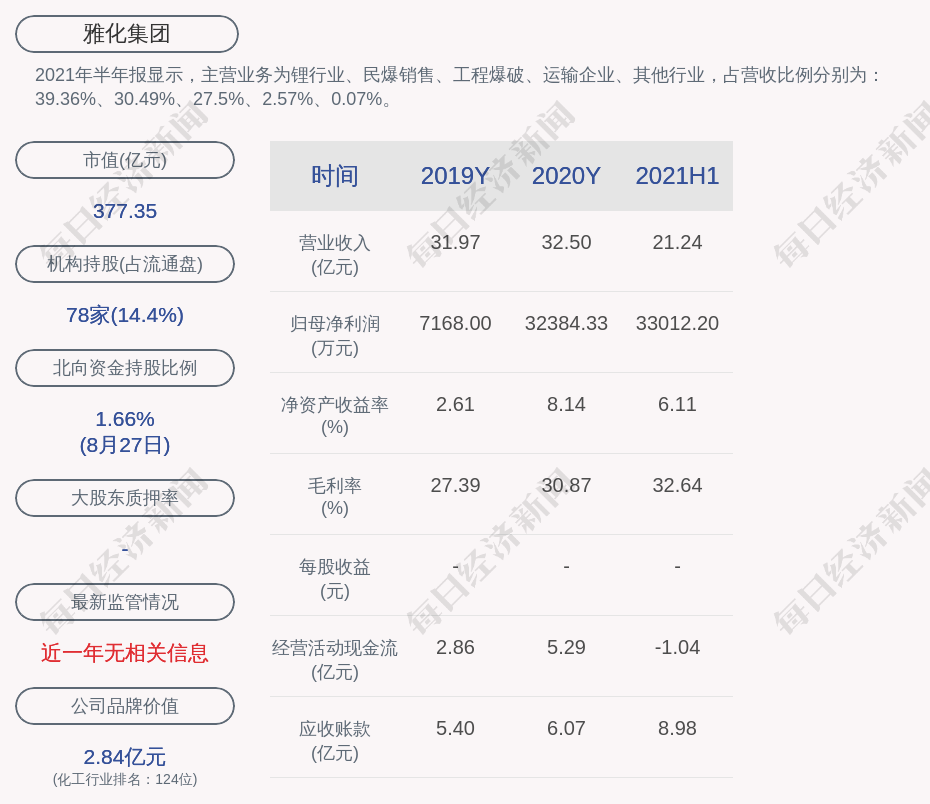Select the 2021H1 column header
Screen dimensions: 930x804
pyautogui.click(x=677, y=176)
